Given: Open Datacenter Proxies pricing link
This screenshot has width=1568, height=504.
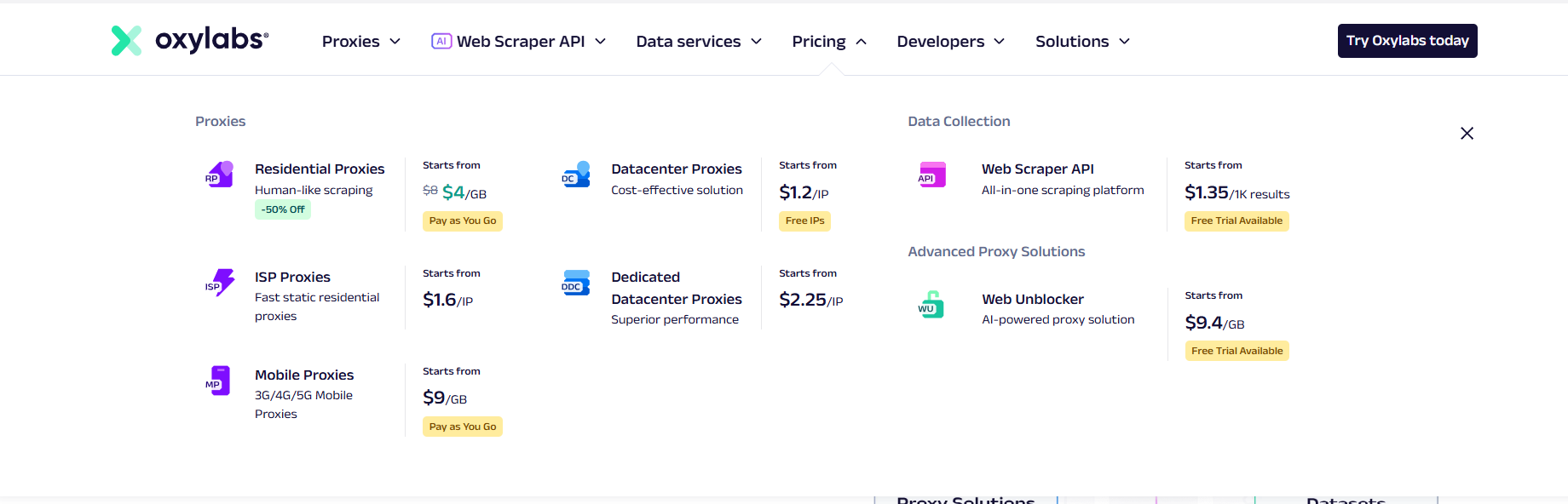Looking at the screenshot, I should pos(677,169).
